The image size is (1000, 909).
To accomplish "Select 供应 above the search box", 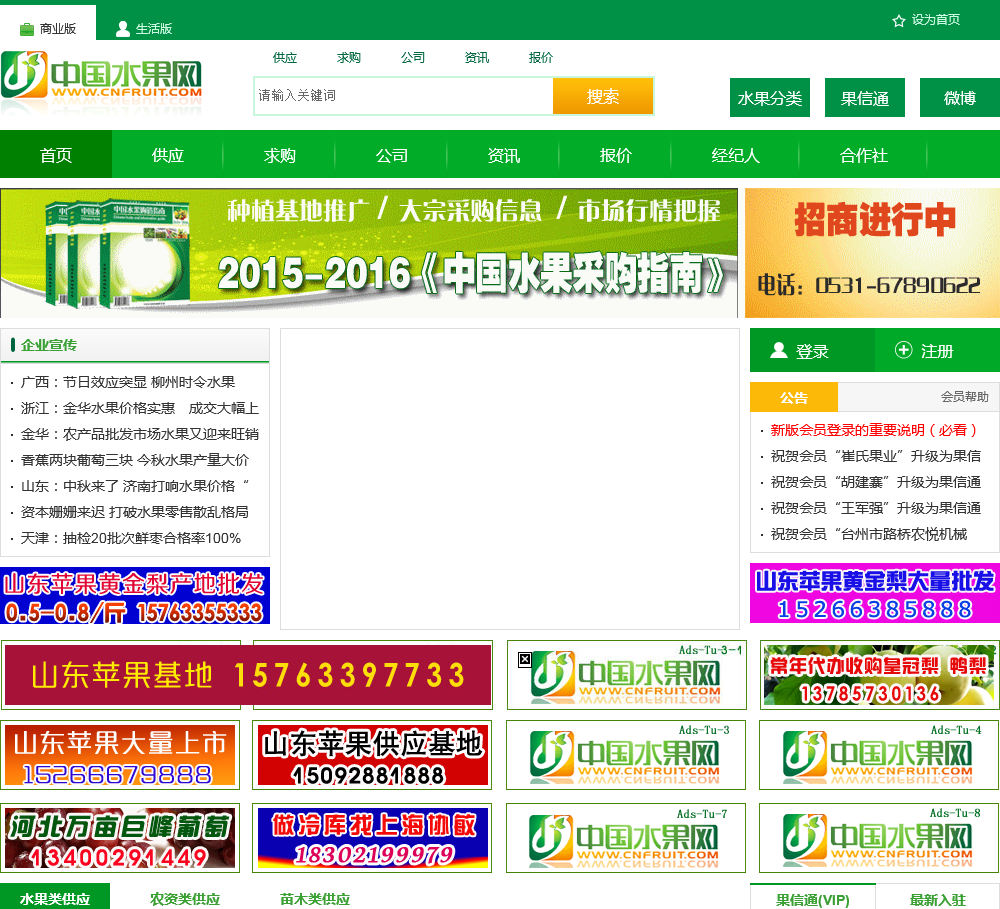I will coord(284,57).
